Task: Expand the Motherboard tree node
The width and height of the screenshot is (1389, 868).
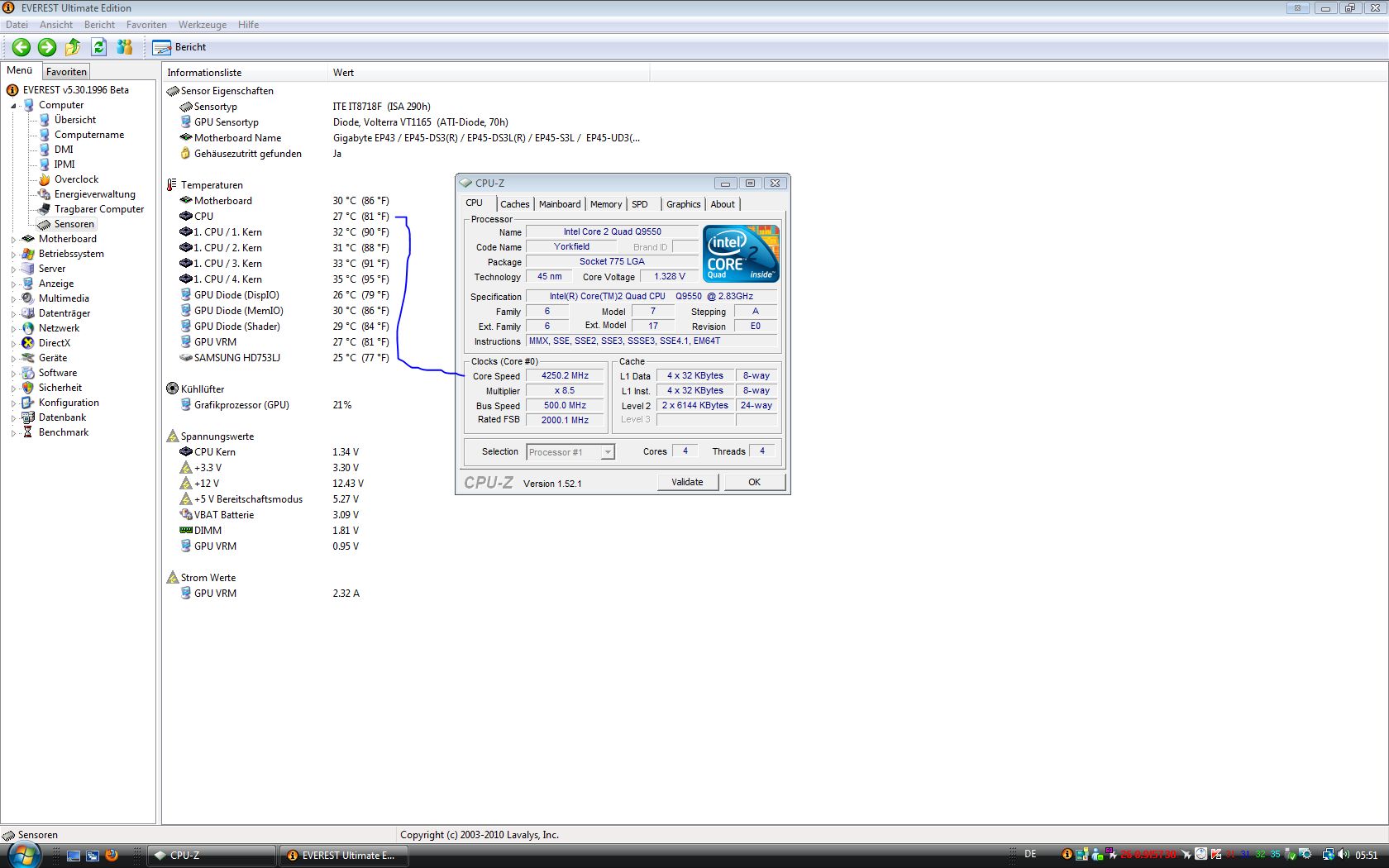Action: point(13,240)
